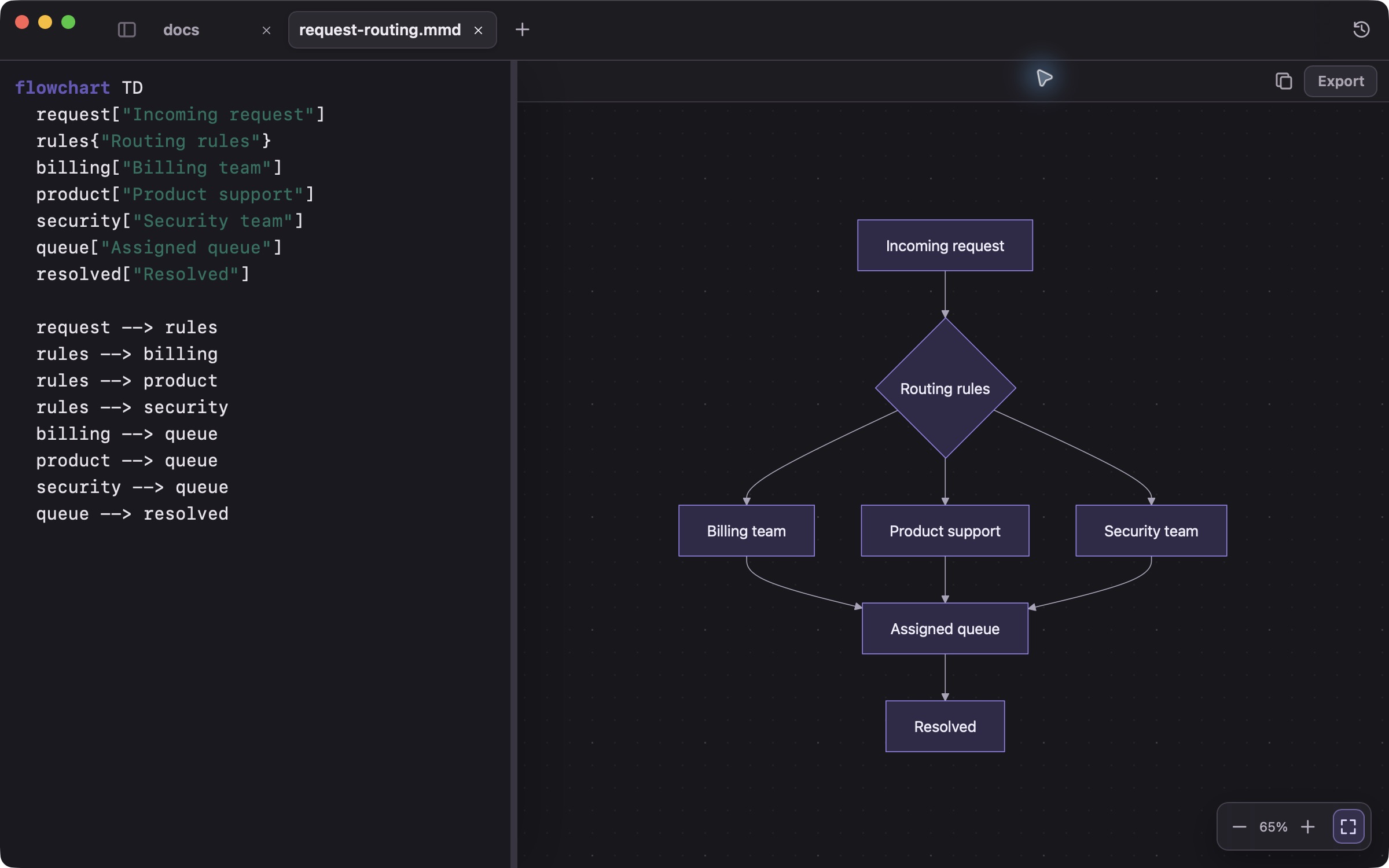The width and height of the screenshot is (1389, 868).
Task: Open a new tab with plus icon
Action: point(522,30)
